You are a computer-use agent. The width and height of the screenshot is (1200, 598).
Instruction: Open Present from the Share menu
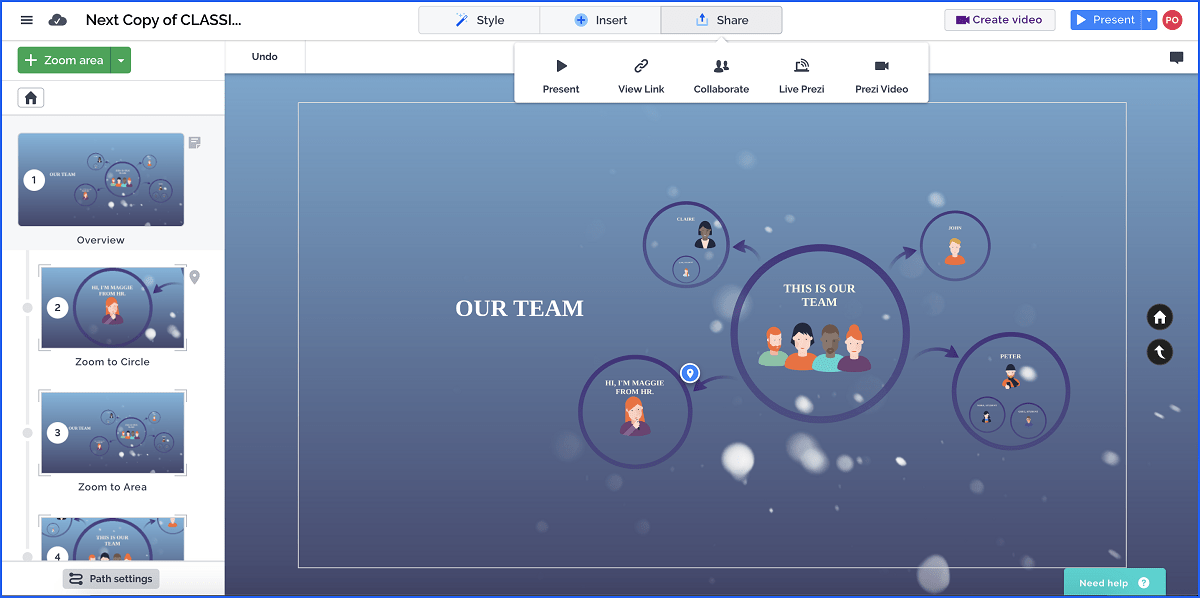(x=560, y=73)
